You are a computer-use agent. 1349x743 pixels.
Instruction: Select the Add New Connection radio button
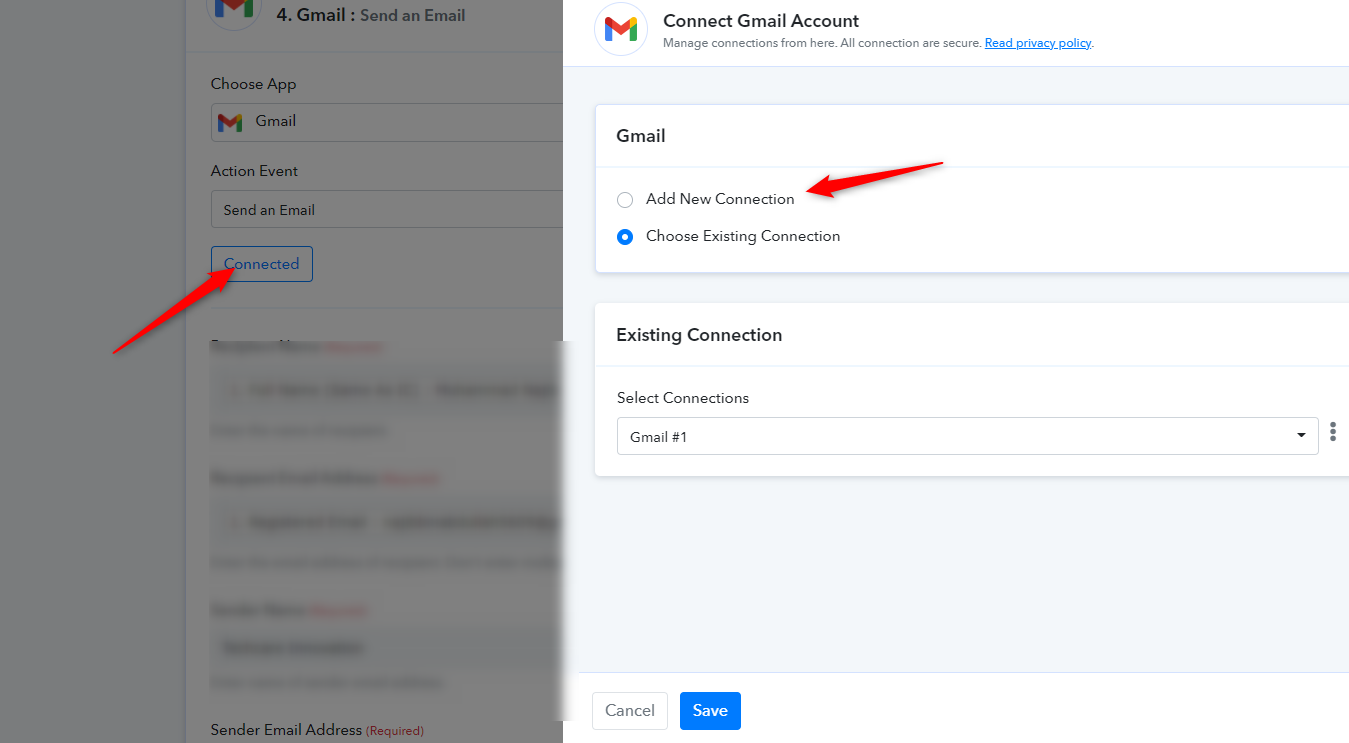[x=625, y=200]
